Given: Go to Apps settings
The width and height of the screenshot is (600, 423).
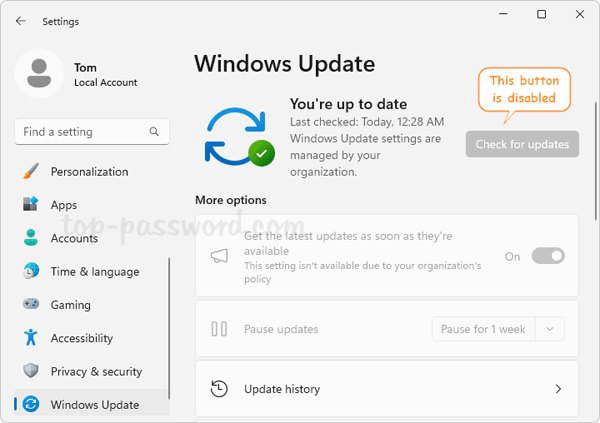Looking at the screenshot, I should point(92,204).
